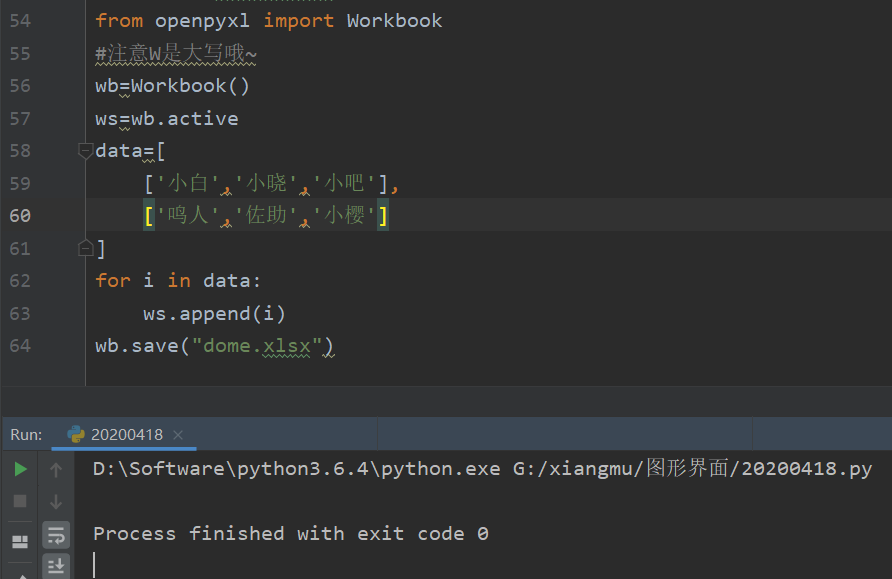The width and height of the screenshot is (892, 579).
Task: Move down the stack trace with the down arrow
Action: (x=56, y=502)
